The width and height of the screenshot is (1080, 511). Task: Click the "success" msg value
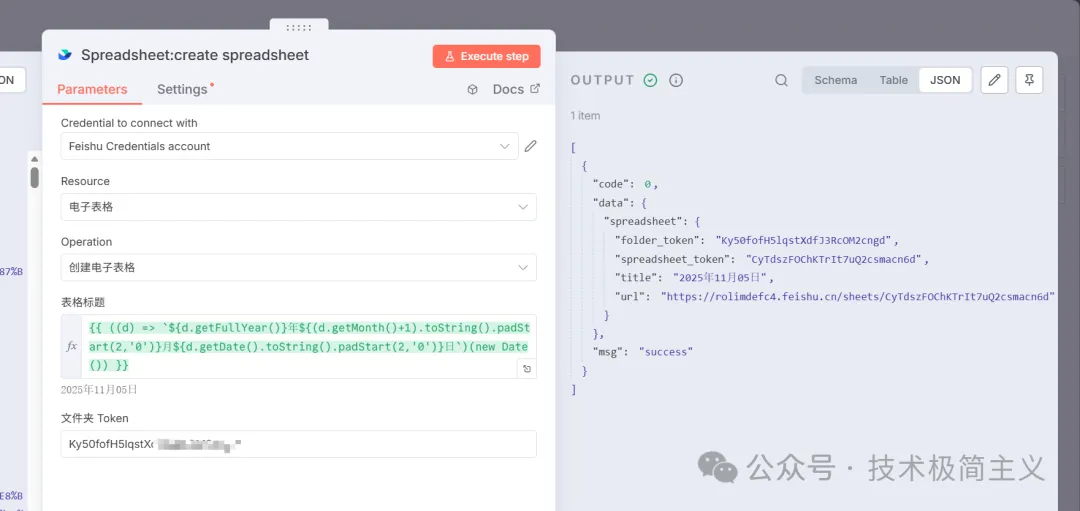point(665,352)
